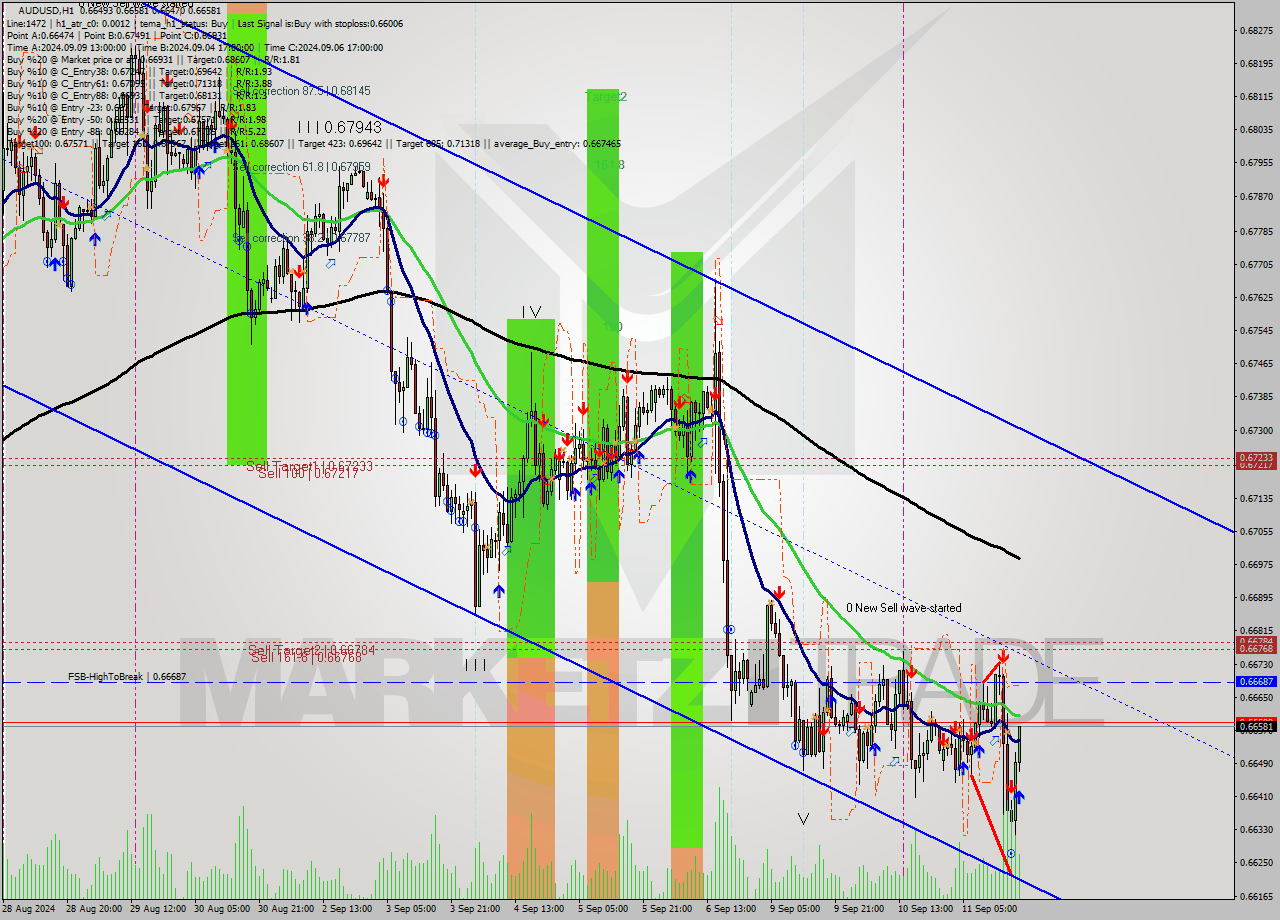1280x920 pixels.
Task: Click the 0.68035 price scale value
Action: (1256, 129)
